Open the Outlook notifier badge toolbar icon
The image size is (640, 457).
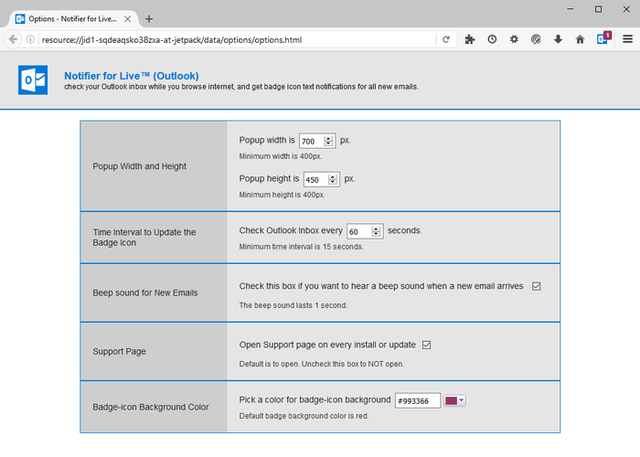tap(604, 38)
